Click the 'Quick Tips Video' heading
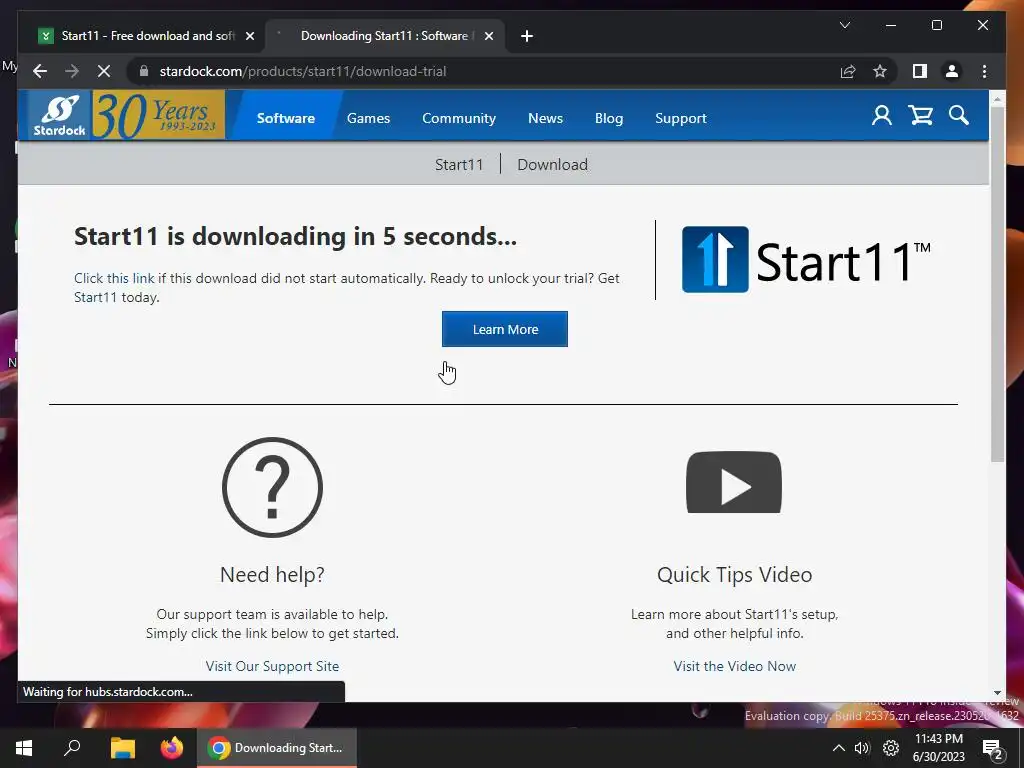Screen dimensions: 1024x768 [735, 575]
